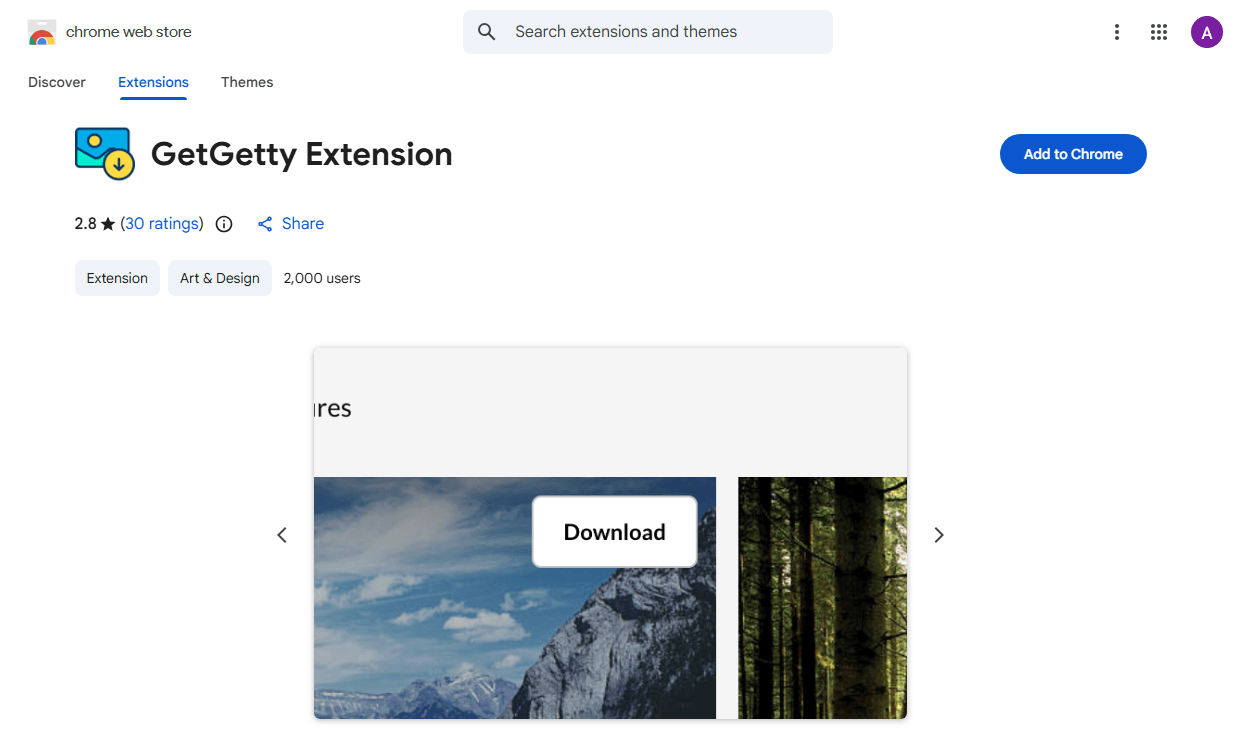Open the 30 ratings link
This screenshot has width=1234, height=735.
click(162, 224)
